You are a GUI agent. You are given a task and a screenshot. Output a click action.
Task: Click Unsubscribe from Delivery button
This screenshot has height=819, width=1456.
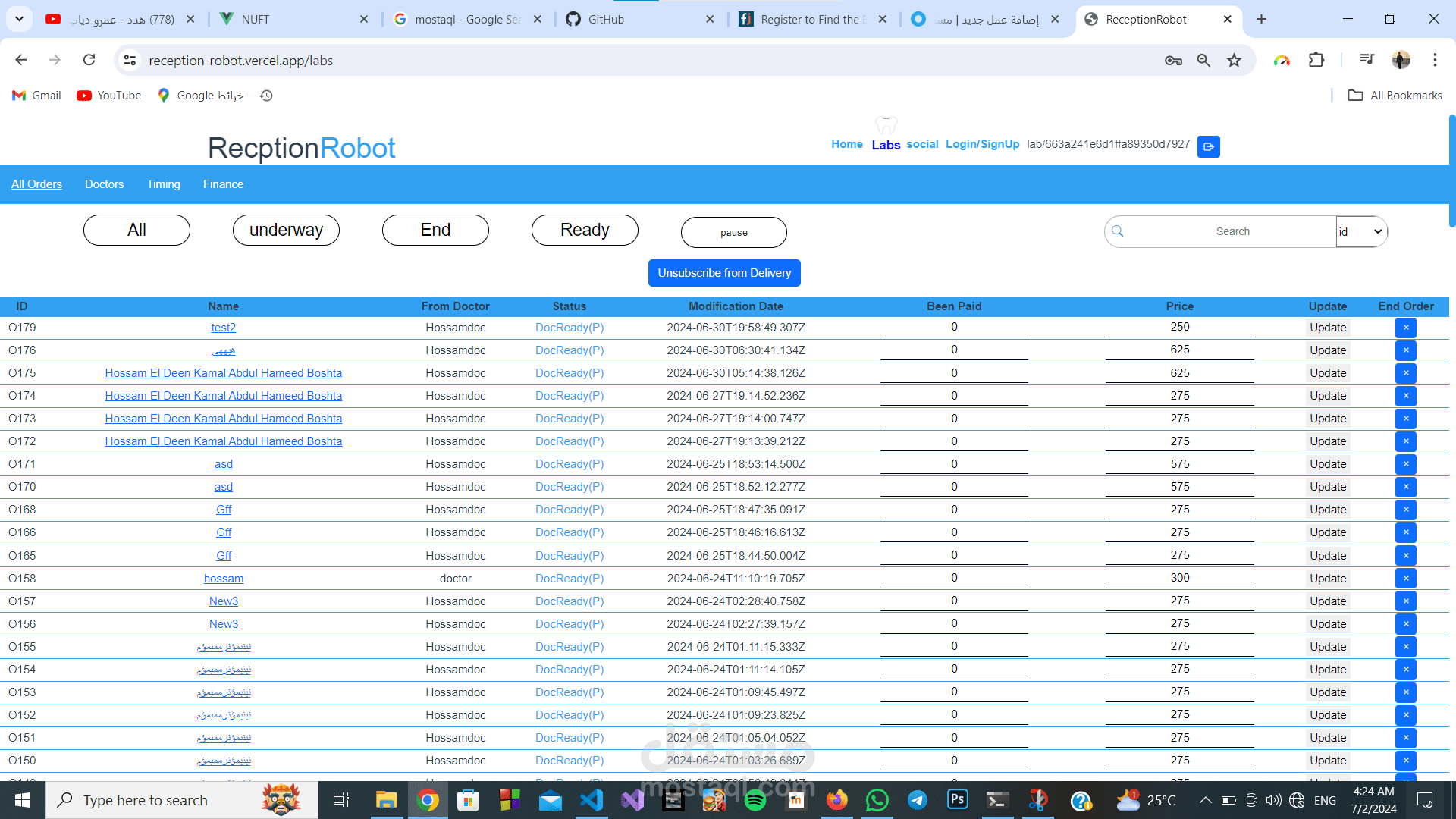coord(724,273)
